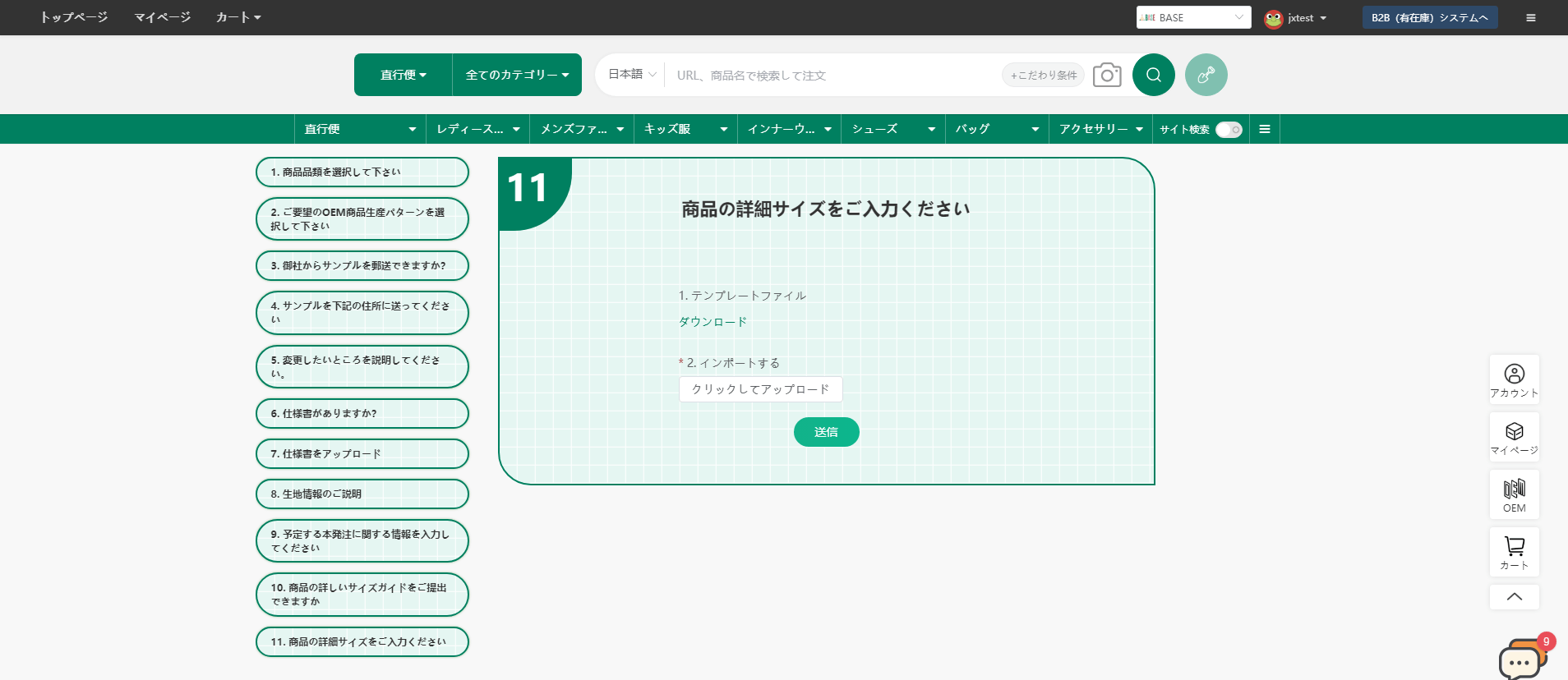
Task: Click the camera image search icon
Action: pos(1107,75)
